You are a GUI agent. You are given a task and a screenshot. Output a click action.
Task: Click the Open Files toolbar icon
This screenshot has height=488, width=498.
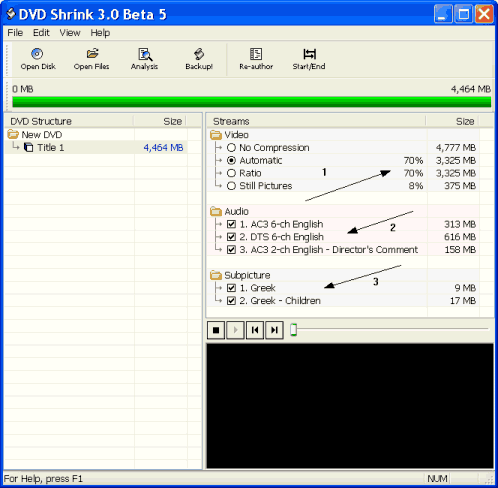click(92, 59)
